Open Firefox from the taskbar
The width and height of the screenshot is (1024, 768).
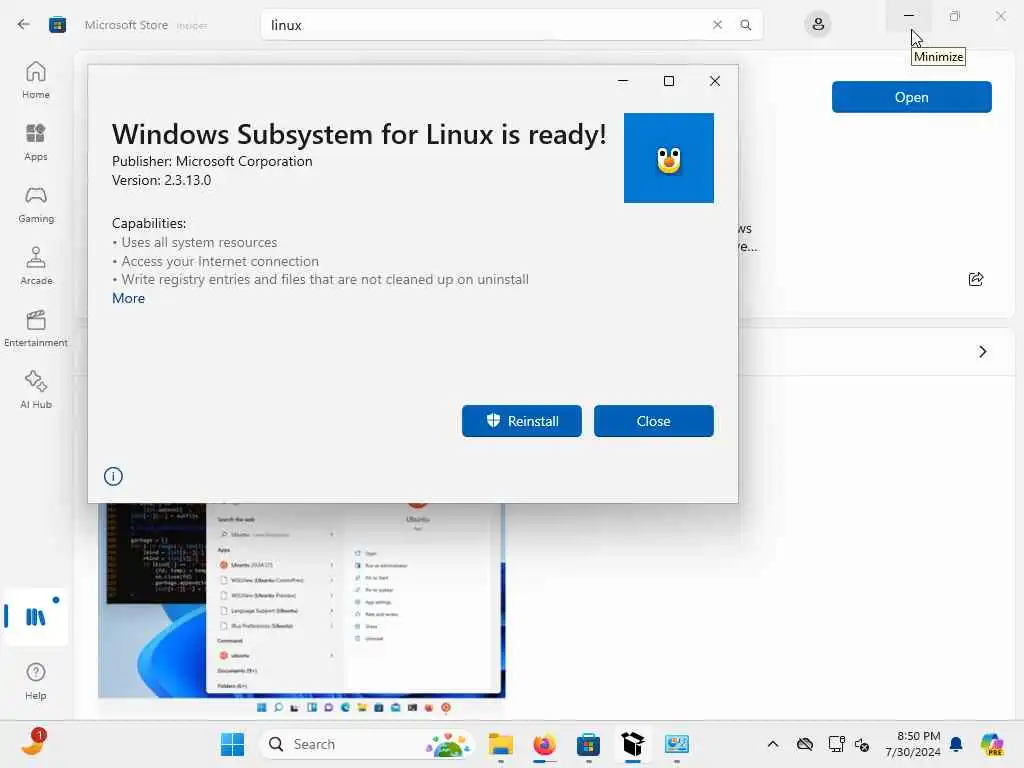[545, 744]
